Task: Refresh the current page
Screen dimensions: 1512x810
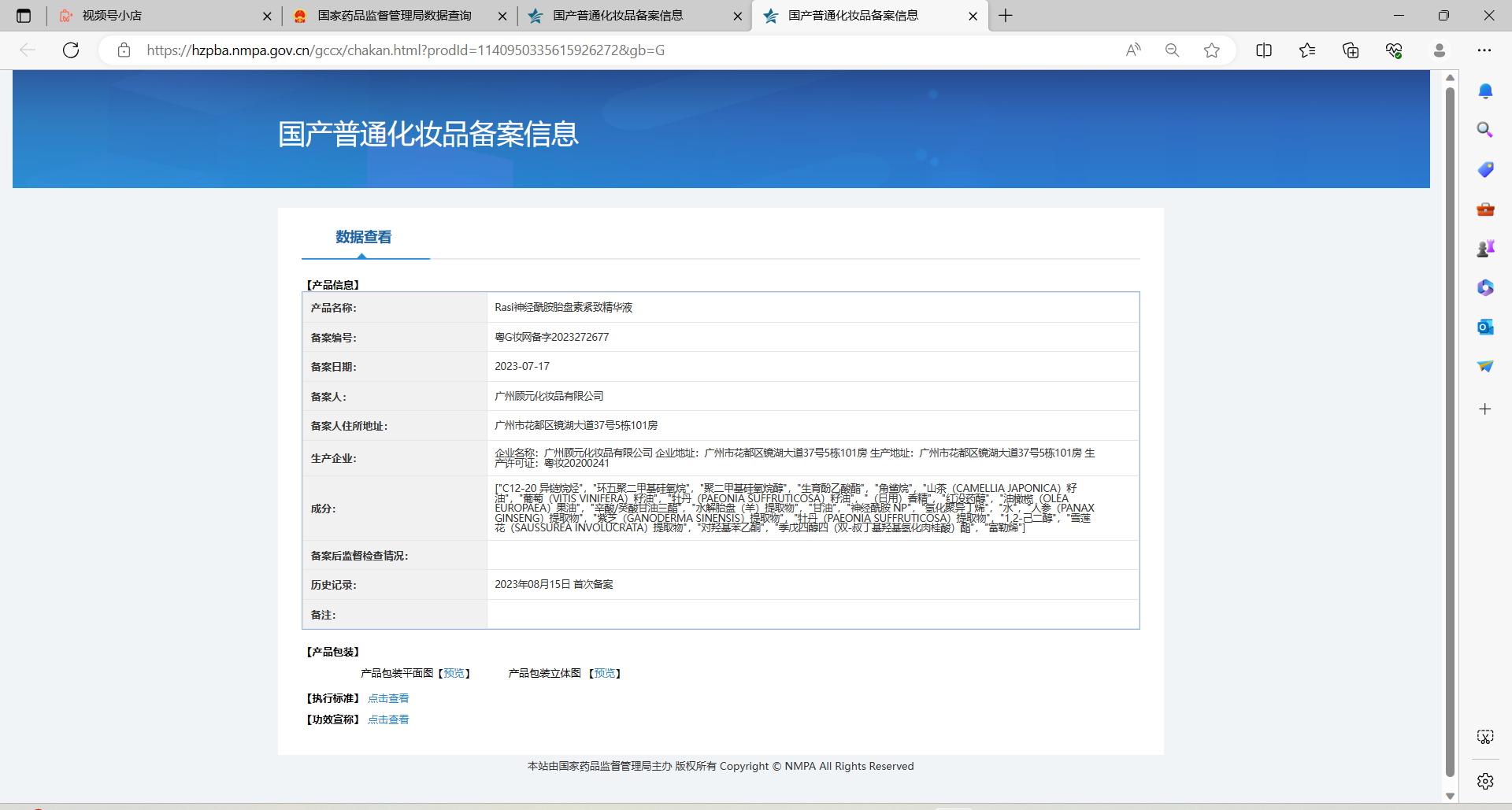Action: tap(71, 50)
